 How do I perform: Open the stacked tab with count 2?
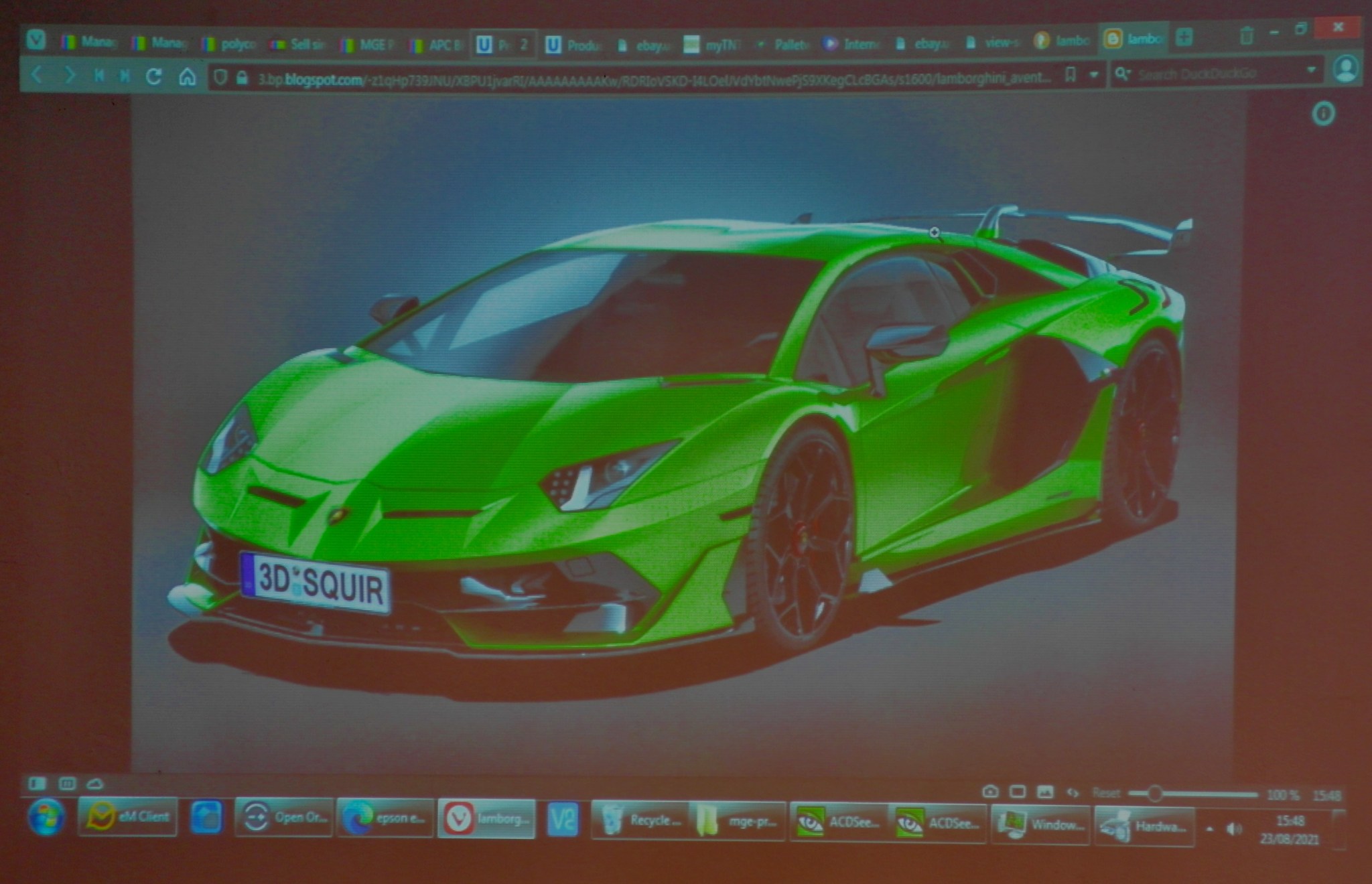click(x=503, y=45)
